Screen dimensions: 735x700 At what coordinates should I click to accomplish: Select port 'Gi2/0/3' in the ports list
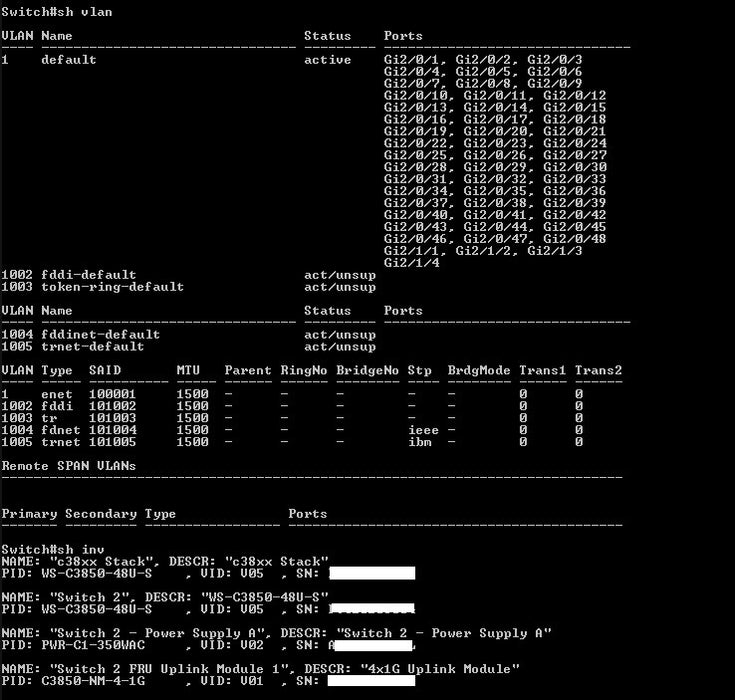(555, 60)
